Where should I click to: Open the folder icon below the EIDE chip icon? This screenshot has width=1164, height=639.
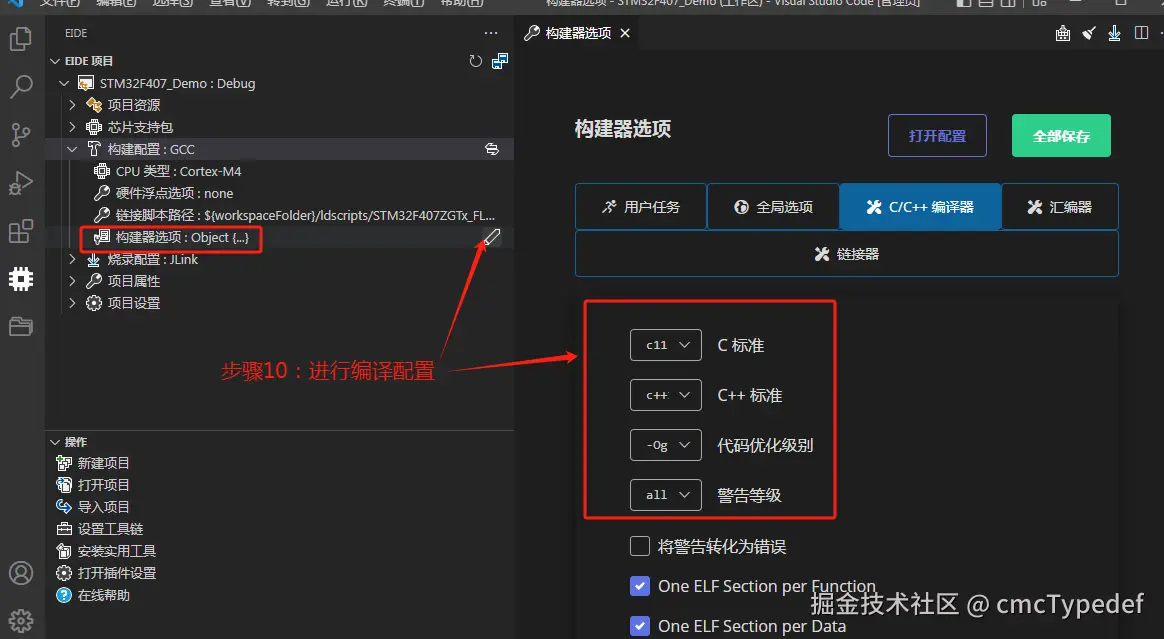click(x=21, y=327)
